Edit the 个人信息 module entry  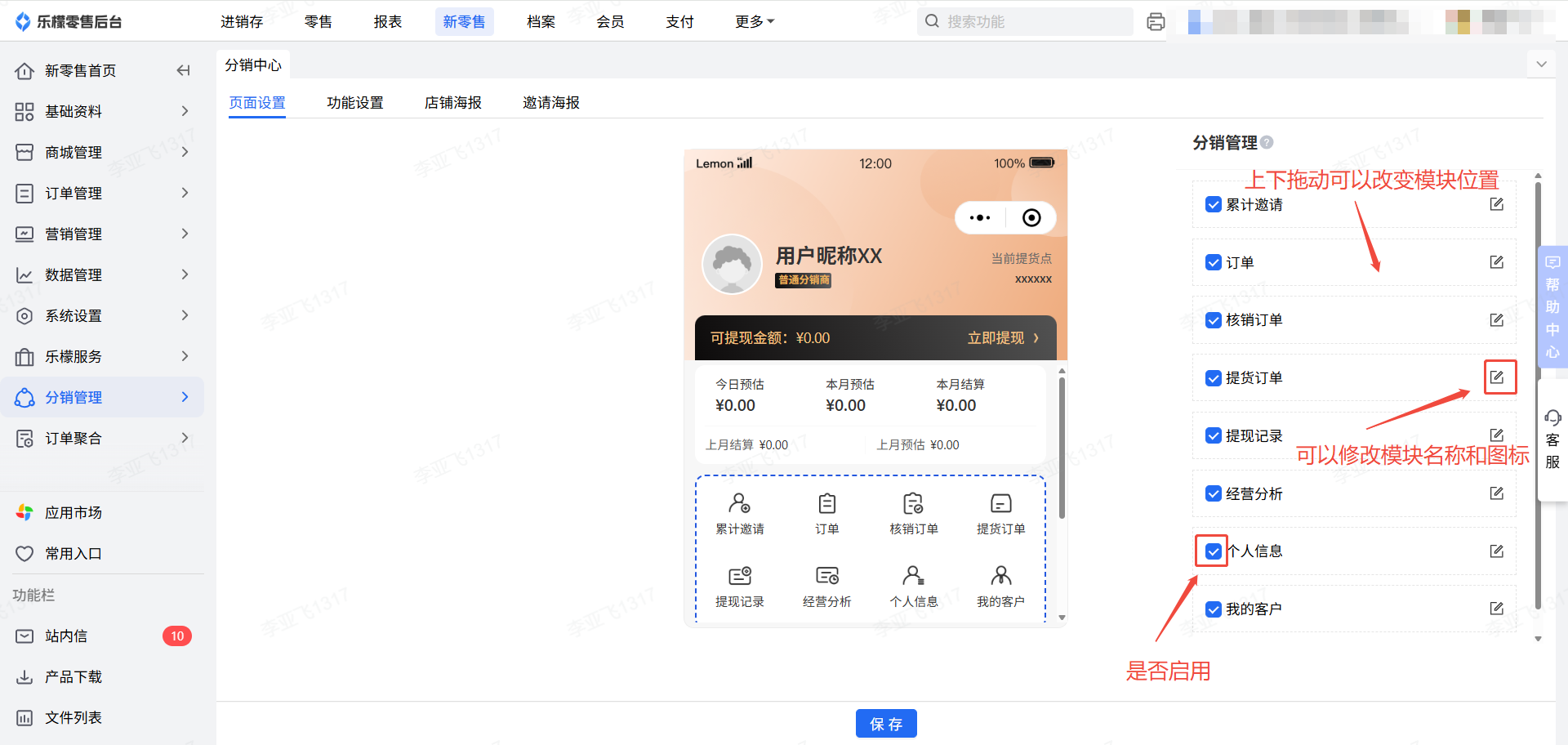point(1496,551)
